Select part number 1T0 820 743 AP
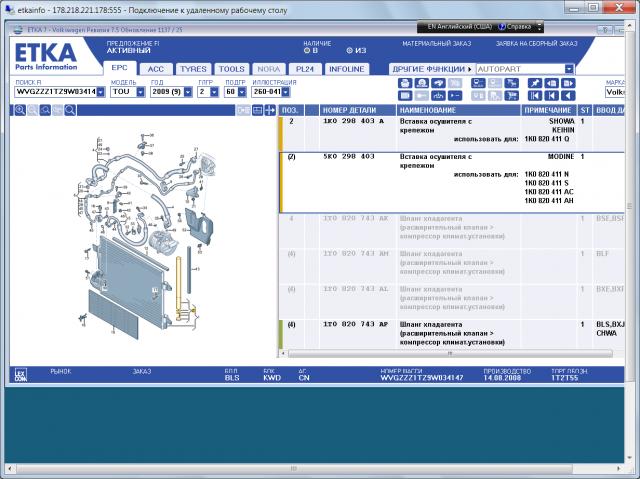Screen dimensions: 640x479 (x=356, y=324)
